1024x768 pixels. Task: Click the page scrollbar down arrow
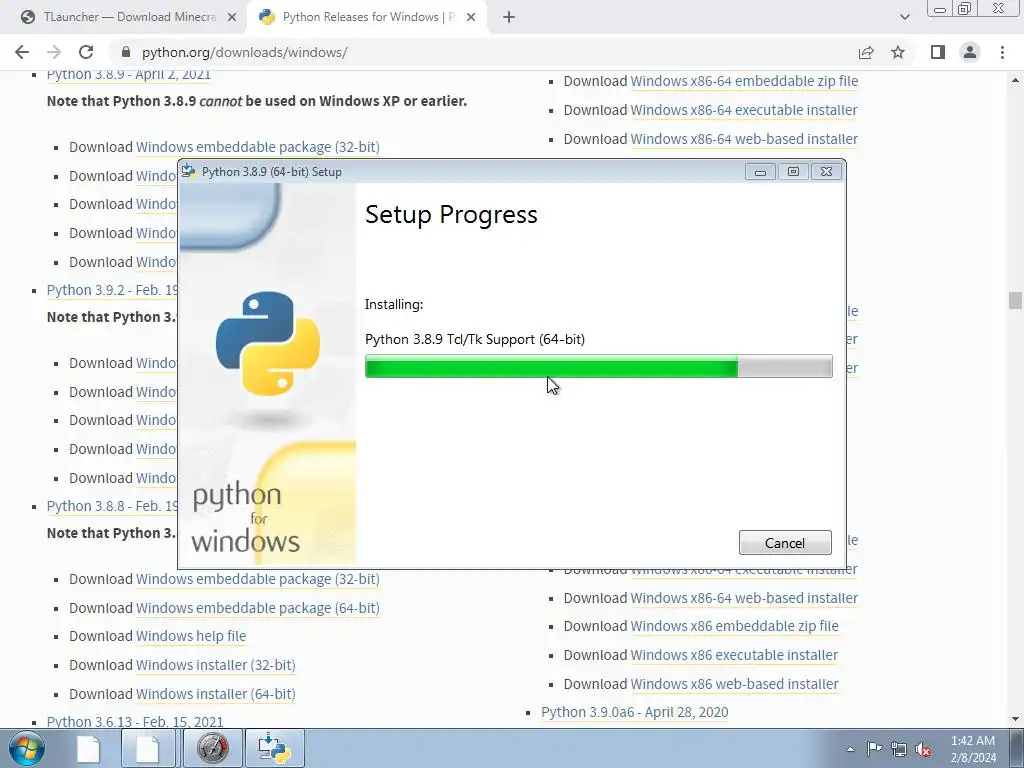coord(1015,719)
